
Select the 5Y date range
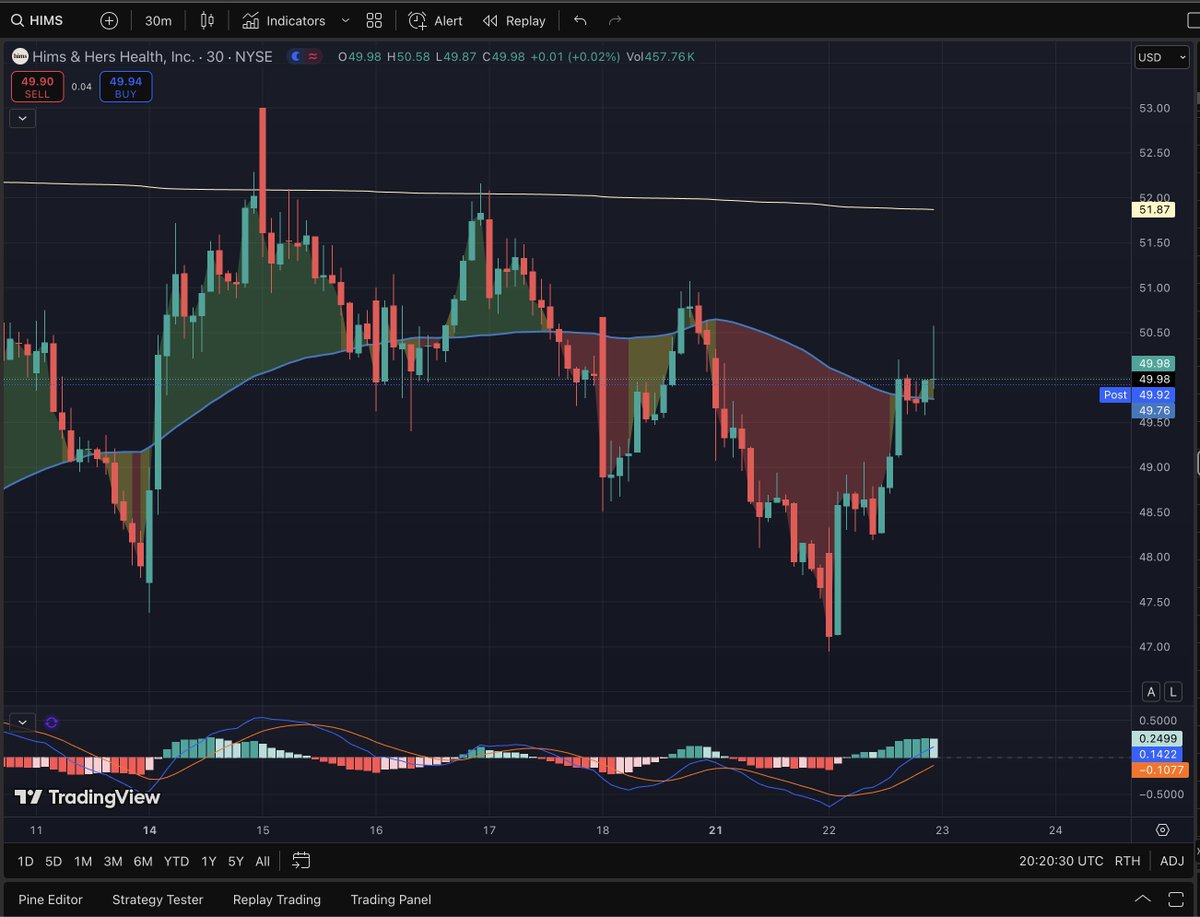(236, 861)
